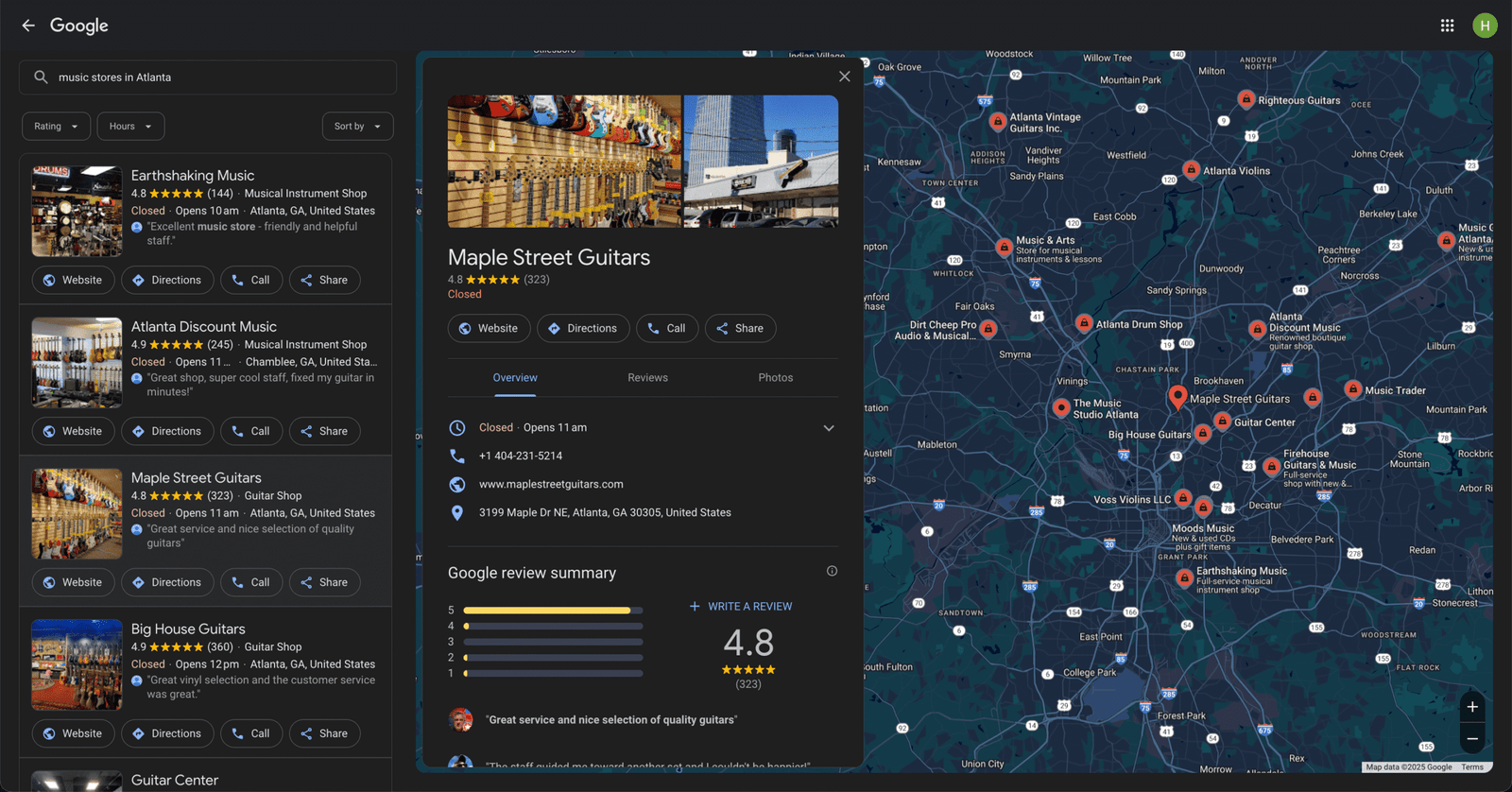Call Big House Guitars

tap(251, 733)
